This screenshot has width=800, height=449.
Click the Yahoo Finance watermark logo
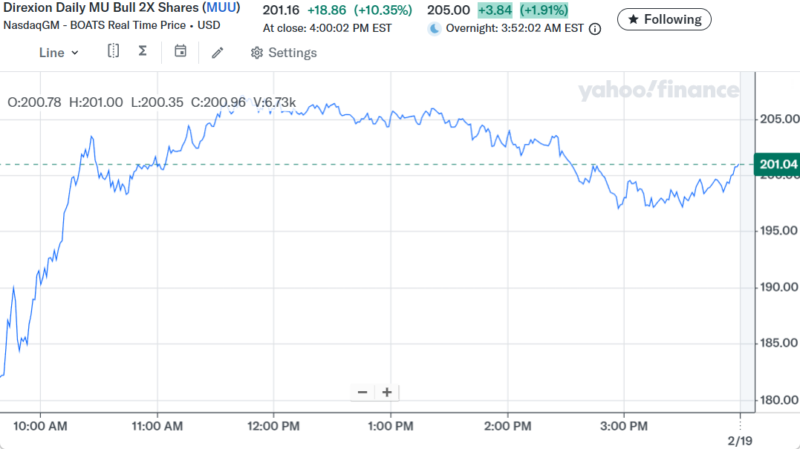click(657, 91)
